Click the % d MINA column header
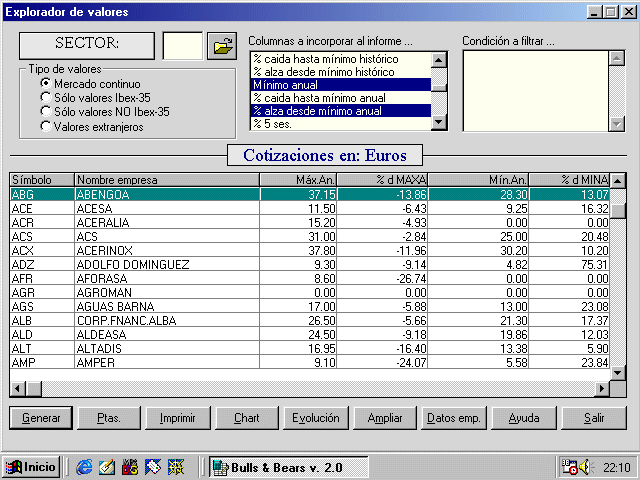Viewport: 640px width, 480px height. coord(569,180)
